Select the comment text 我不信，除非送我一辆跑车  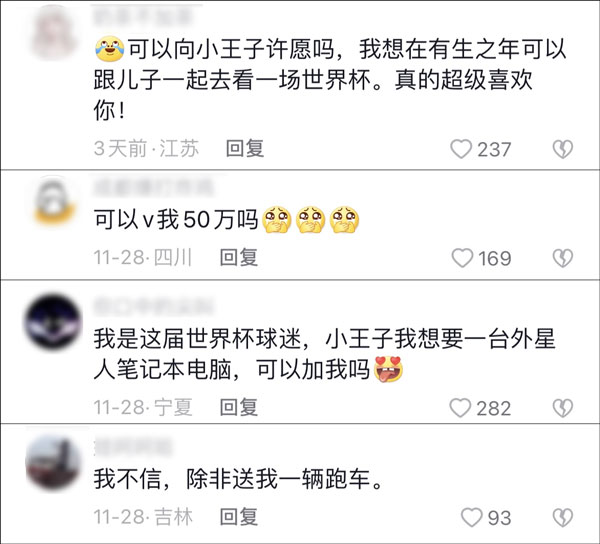238,479
